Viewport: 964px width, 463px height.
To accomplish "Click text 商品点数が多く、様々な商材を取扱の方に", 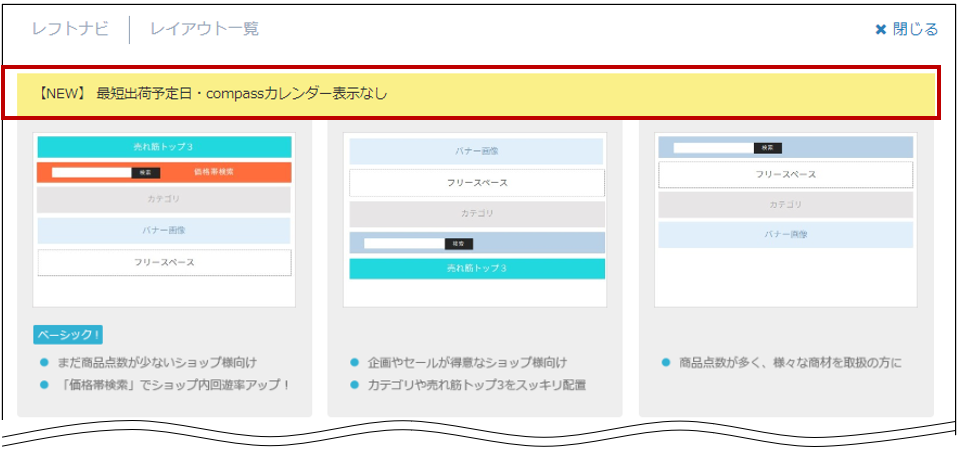I will point(790,362).
